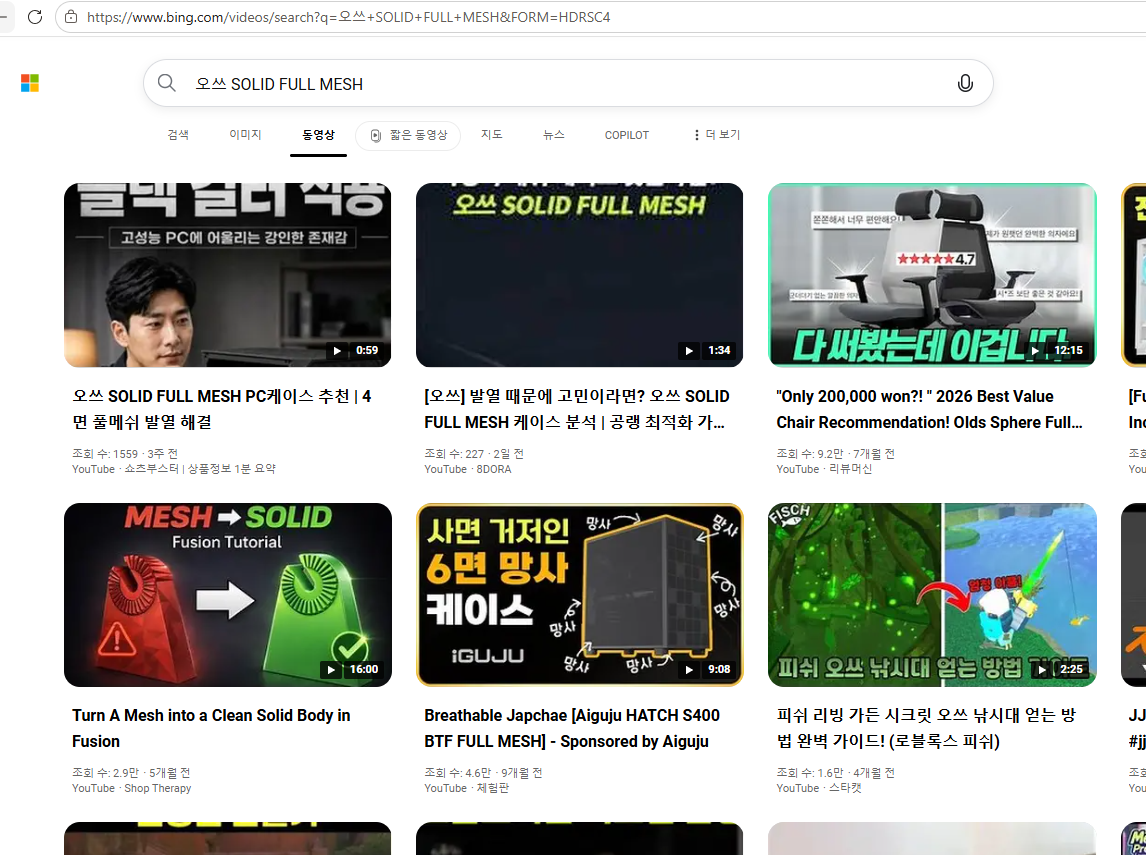Click the short videos icon in 짧은 동영상 tab
The height and width of the screenshot is (855, 1146).
tap(376, 135)
